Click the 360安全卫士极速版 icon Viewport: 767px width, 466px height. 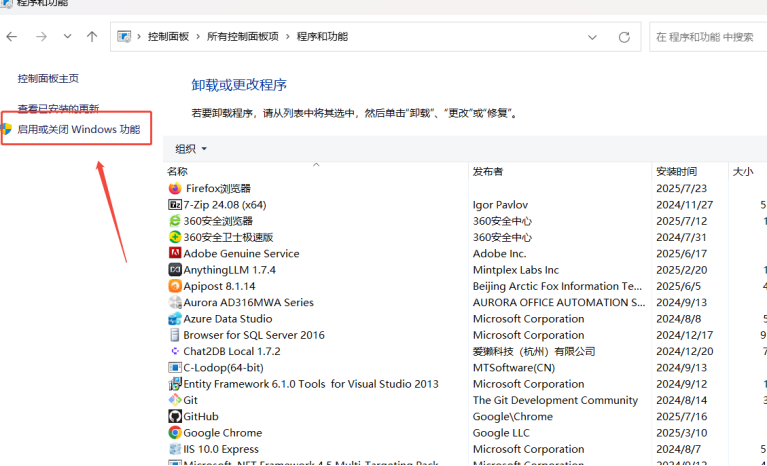click(175, 237)
